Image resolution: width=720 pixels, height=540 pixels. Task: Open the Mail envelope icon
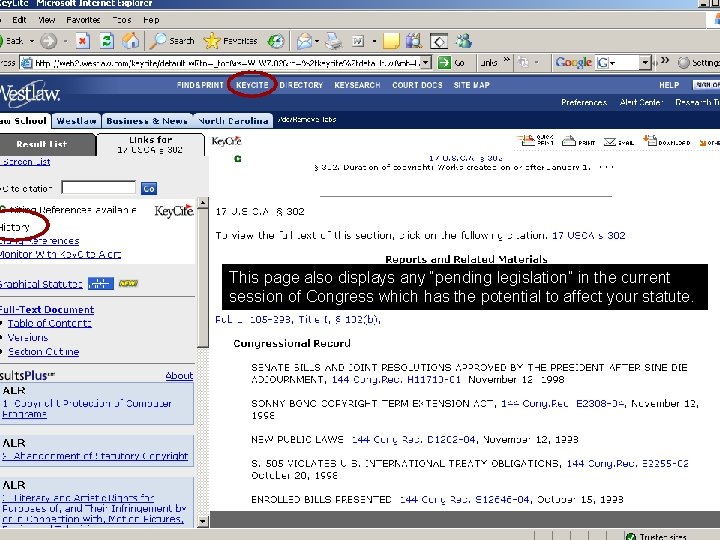(304, 41)
